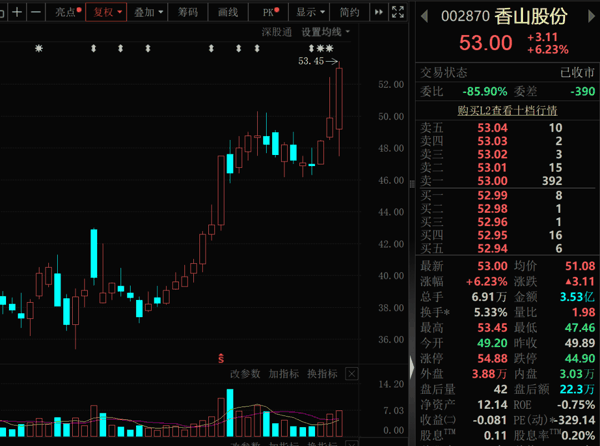Click the ROE value -0.75%
The height and width of the screenshot is (446, 600).
click(x=576, y=405)
